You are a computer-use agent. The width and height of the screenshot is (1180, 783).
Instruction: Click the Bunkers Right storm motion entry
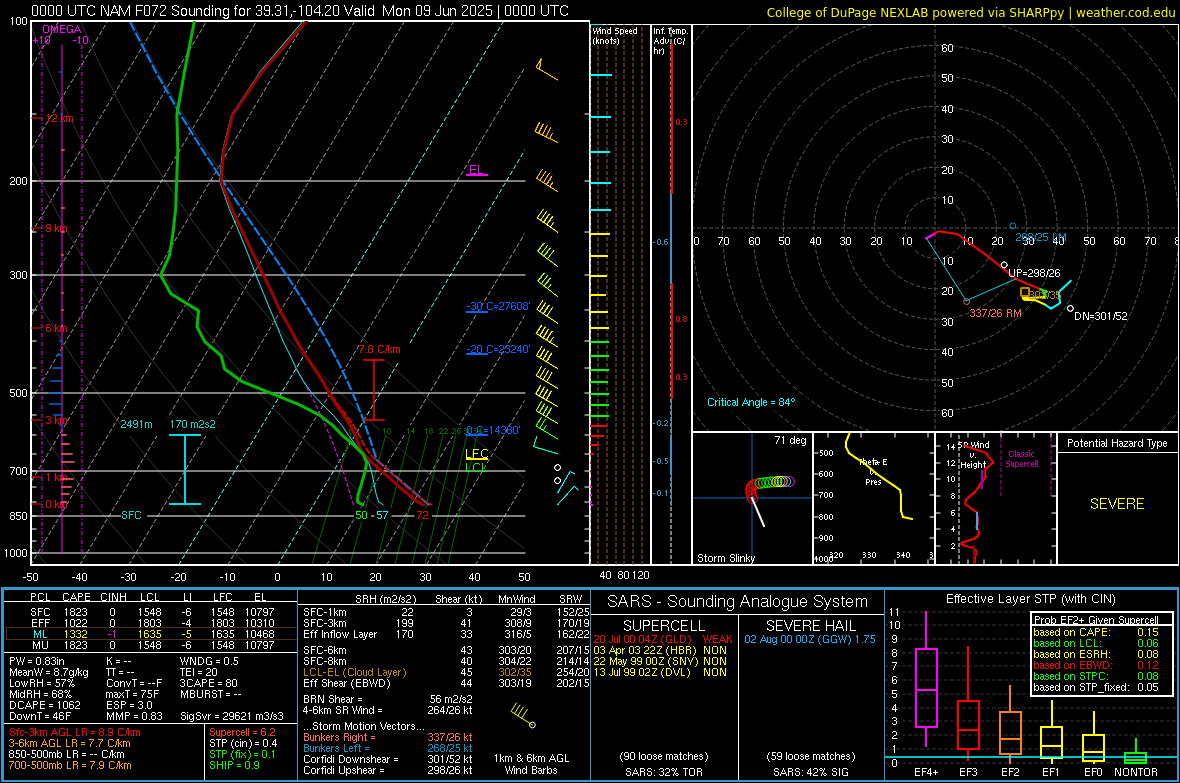click(x=388, y=737)
